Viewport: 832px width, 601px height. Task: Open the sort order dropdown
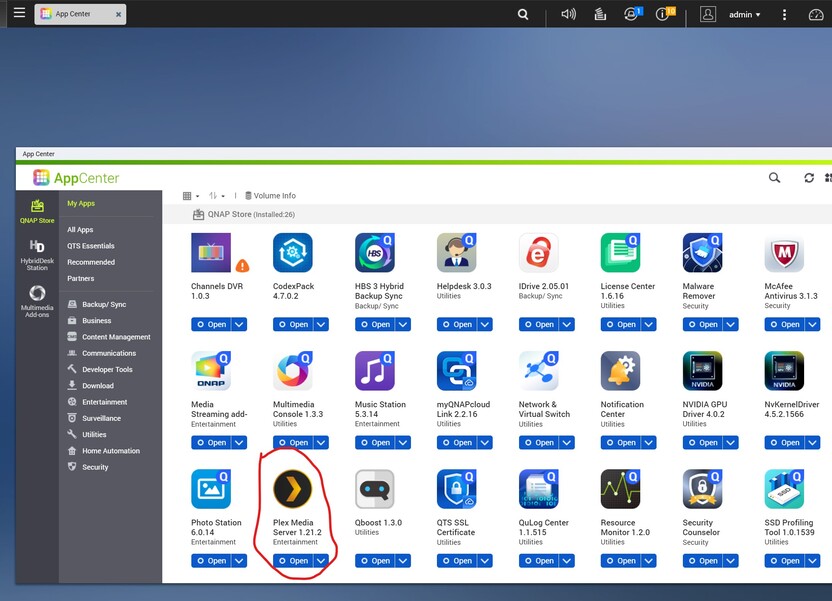(216, 196)
